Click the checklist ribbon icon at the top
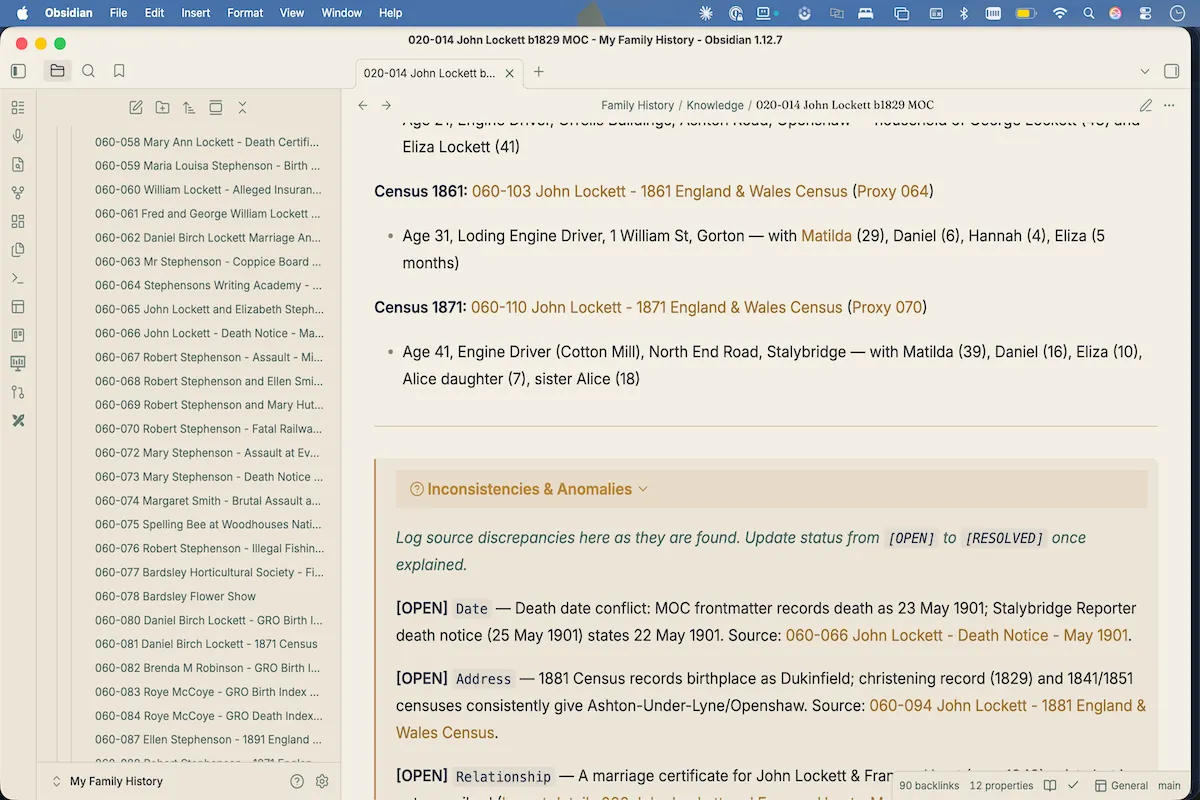Image resolution: width=1200 pixels, height=800 pixels. [x=18, y=108]
